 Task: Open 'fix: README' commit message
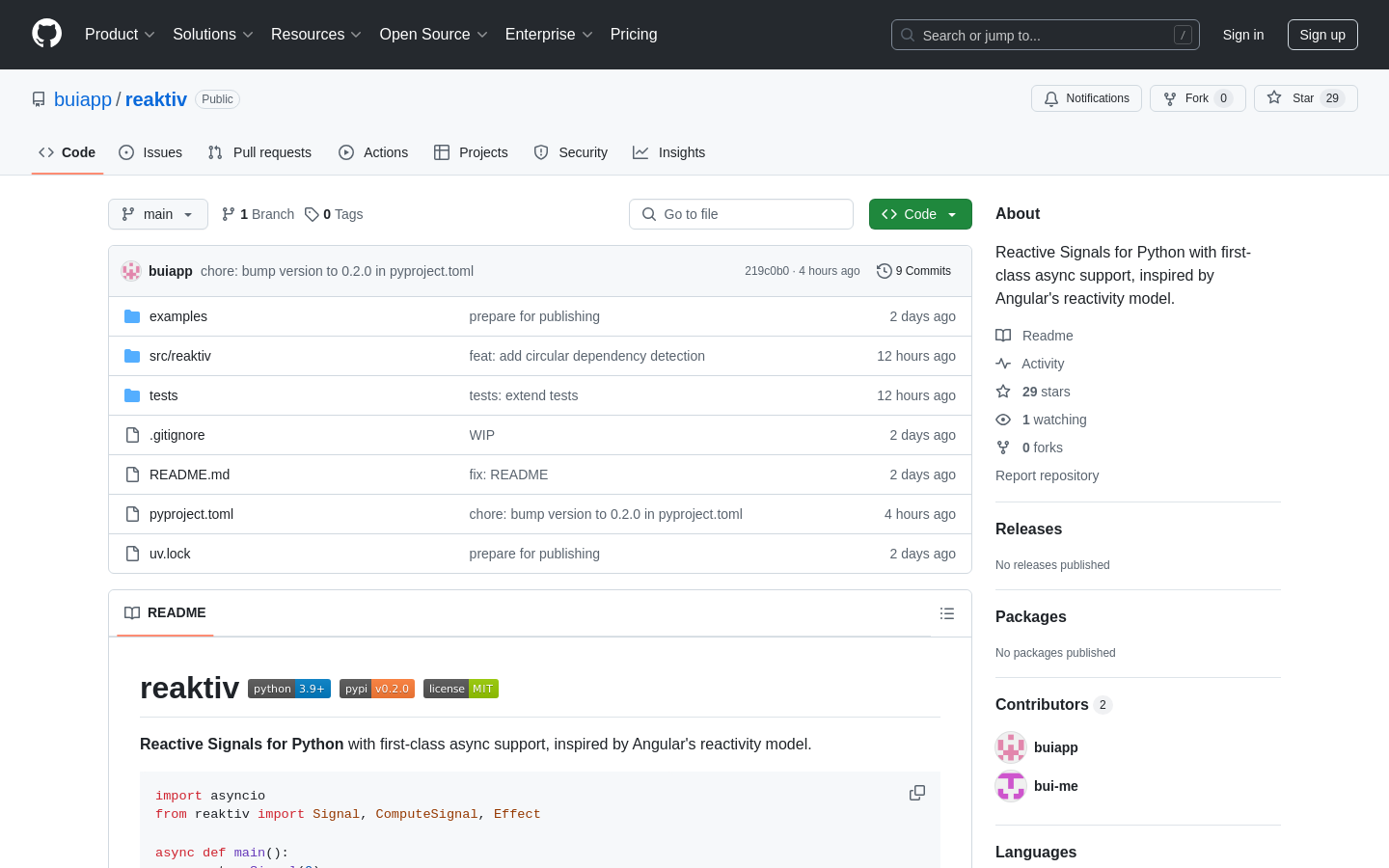click(x=508, y=475)
